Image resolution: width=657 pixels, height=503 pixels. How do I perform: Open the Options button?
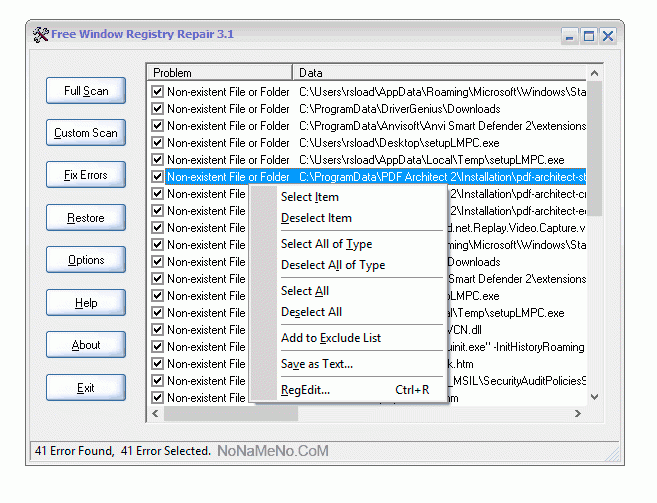(86, 260)
